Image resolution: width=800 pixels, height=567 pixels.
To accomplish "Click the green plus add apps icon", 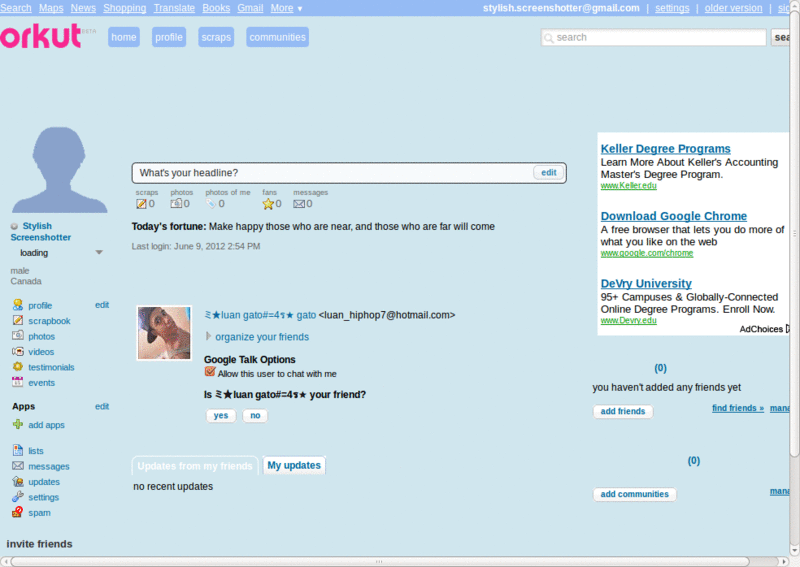I will [x=18, y=424].
